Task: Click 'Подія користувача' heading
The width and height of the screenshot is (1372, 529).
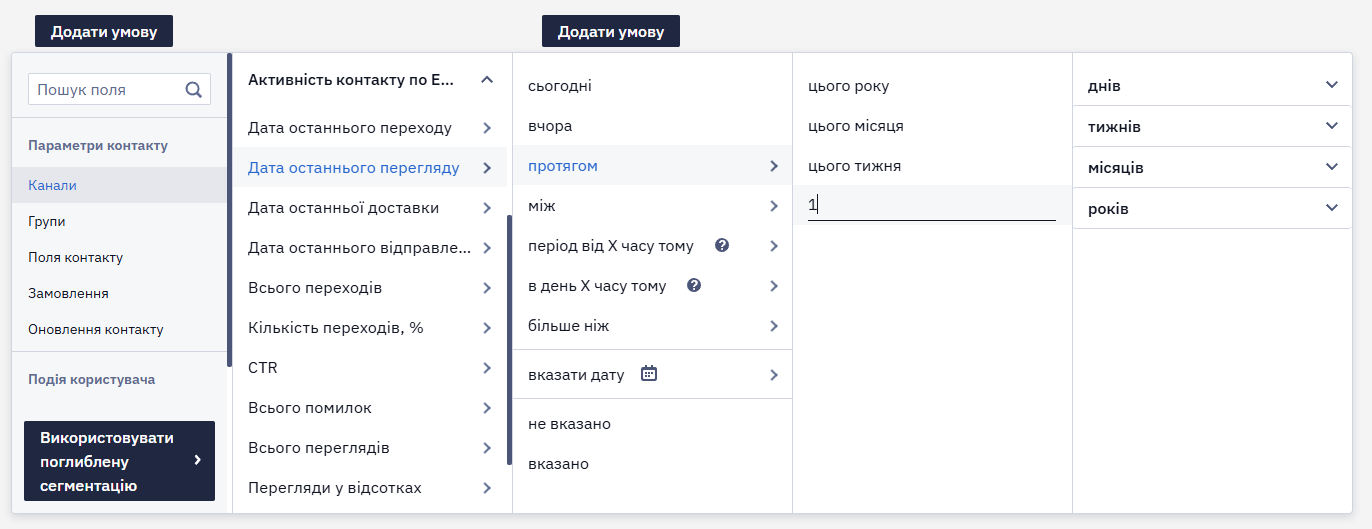Action: click(x=92, y=379)
